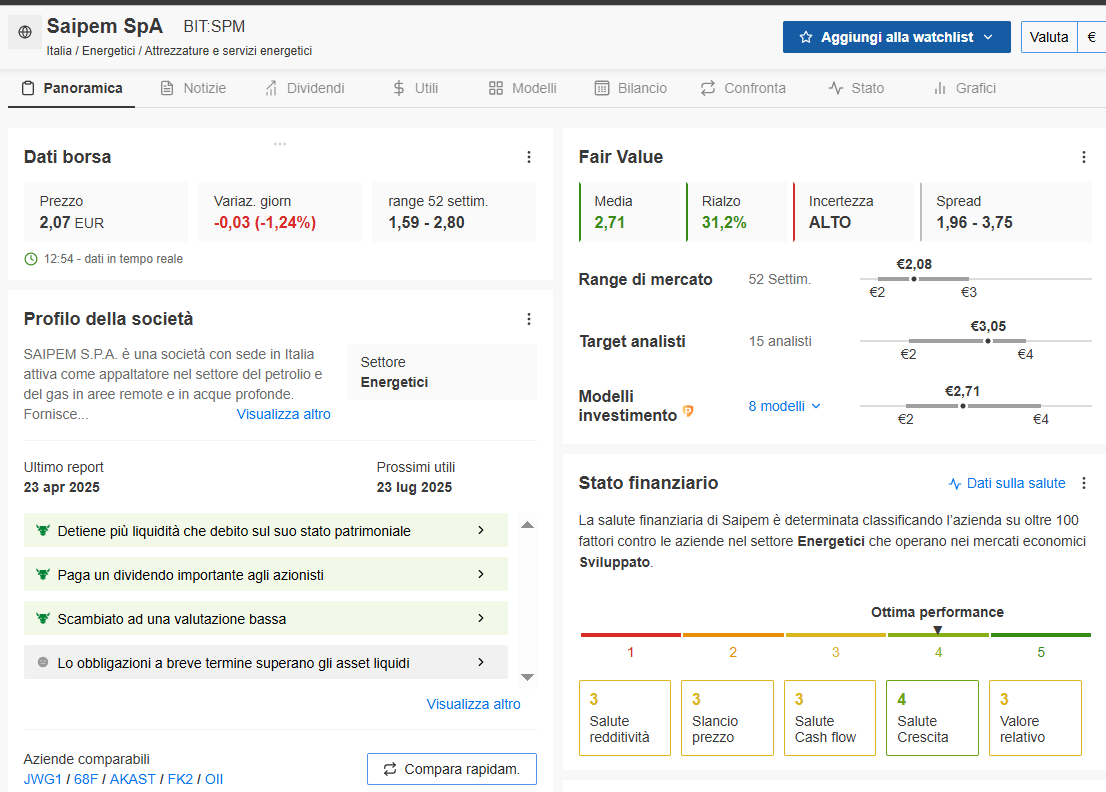Click the Fair Value Media 2,71 box
The width and height of the screenshot is (1106, 792).
tap(629, 212)
